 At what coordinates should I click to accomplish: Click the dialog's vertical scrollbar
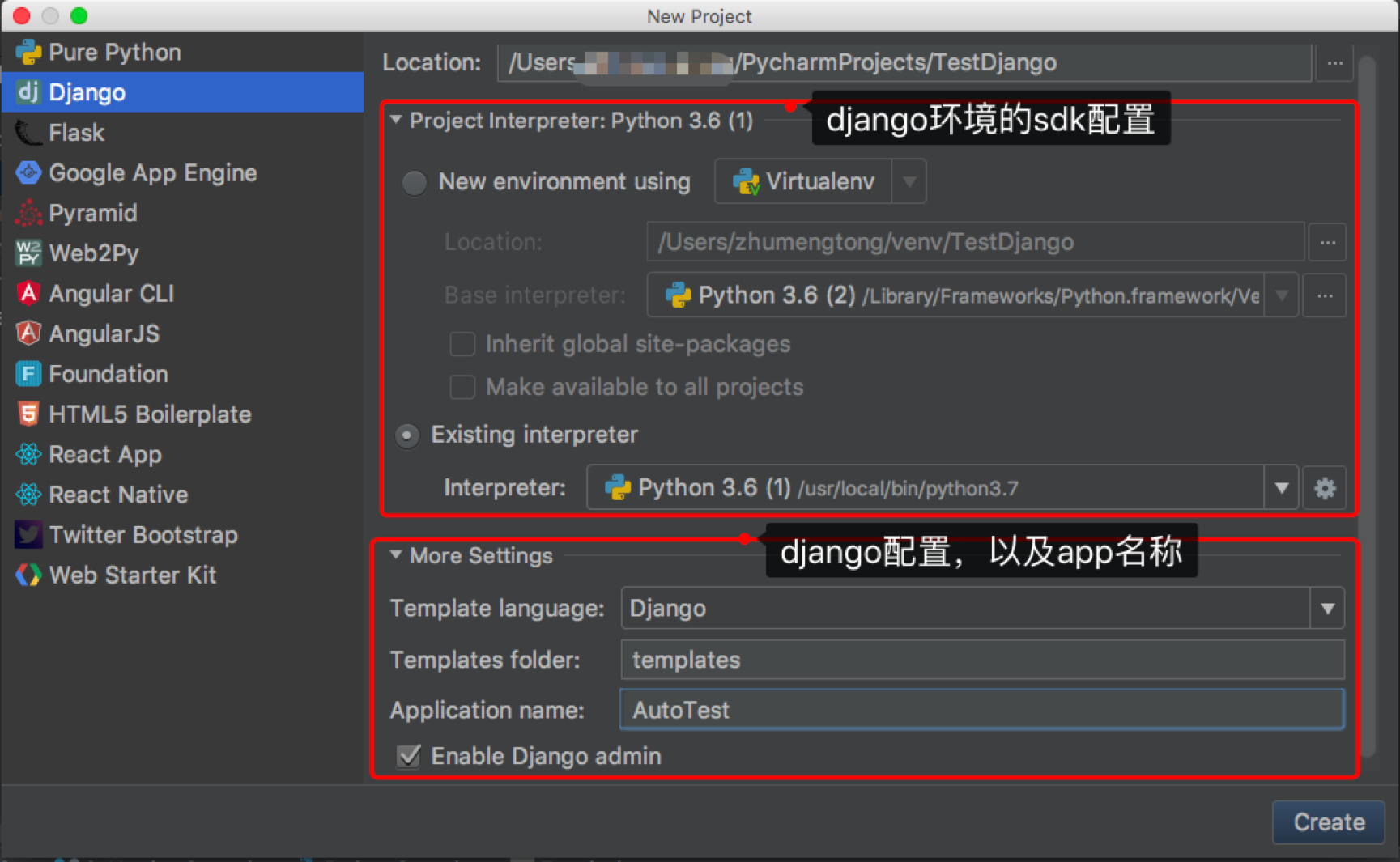pos(1367,405)
